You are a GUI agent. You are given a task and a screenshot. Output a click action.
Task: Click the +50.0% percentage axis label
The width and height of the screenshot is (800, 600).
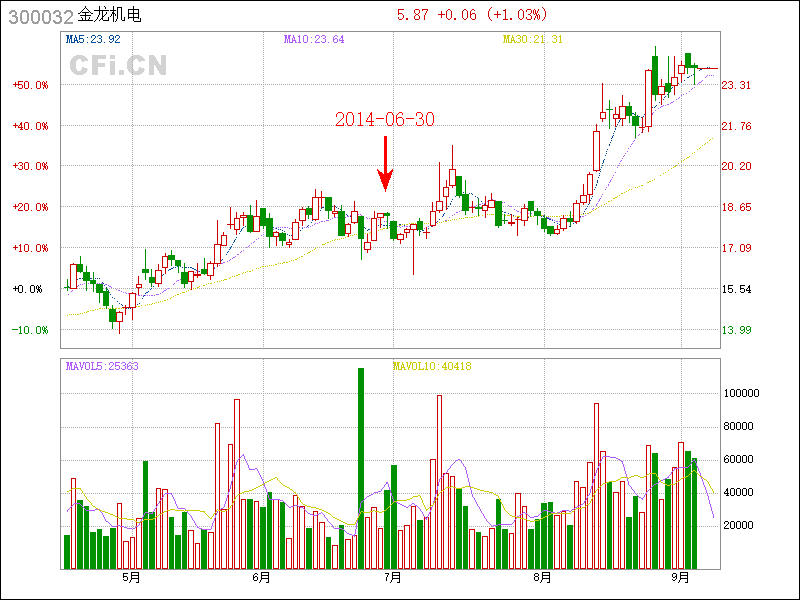tap(30, 86)
